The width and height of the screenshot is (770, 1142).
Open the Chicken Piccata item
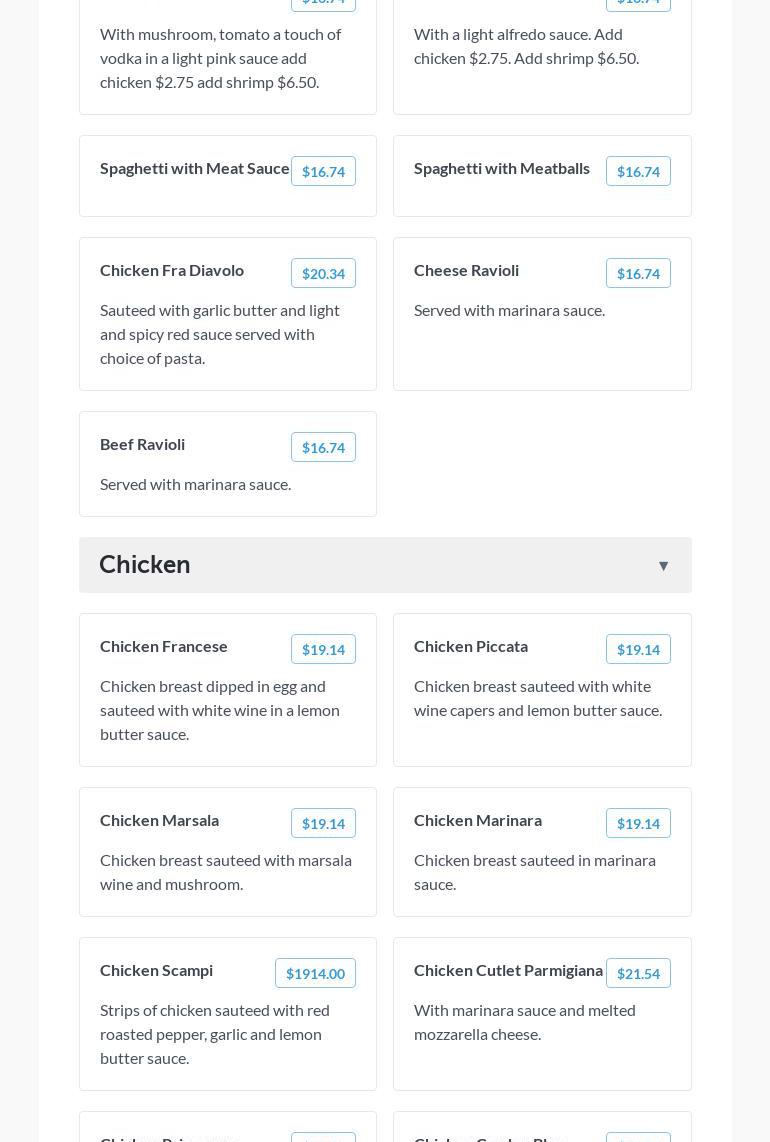coord(471,646)
